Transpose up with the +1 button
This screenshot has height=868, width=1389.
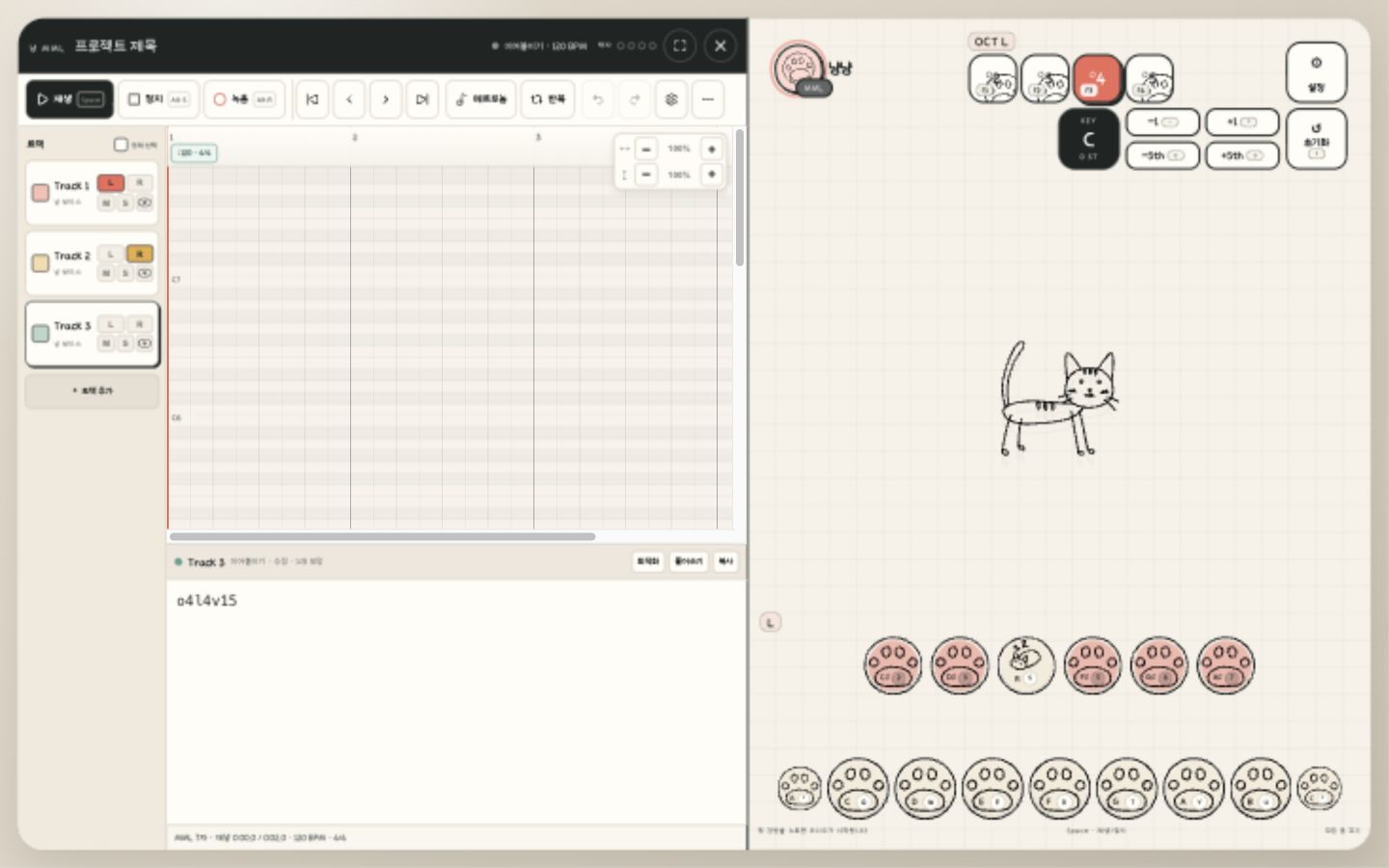pos(1242,122)
